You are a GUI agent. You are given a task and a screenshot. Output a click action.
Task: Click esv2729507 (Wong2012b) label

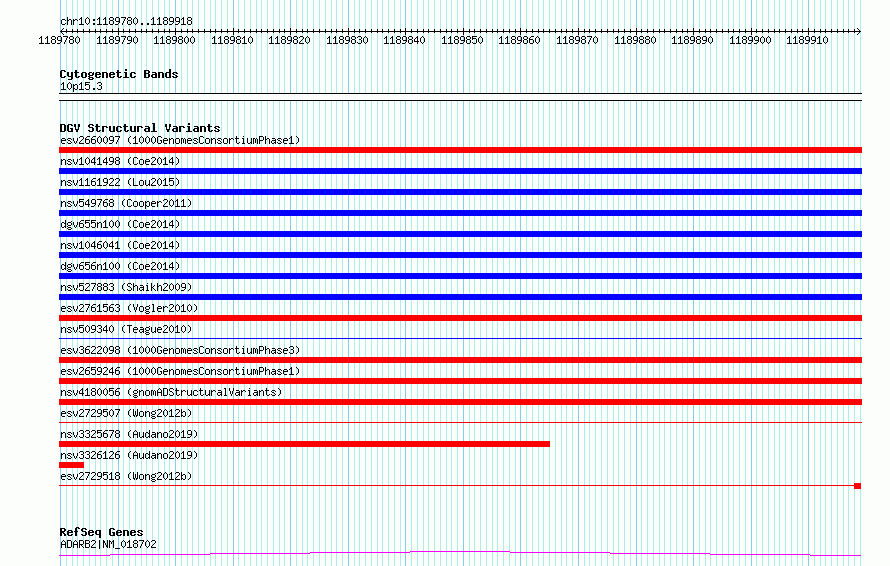(x=126, y=413)
